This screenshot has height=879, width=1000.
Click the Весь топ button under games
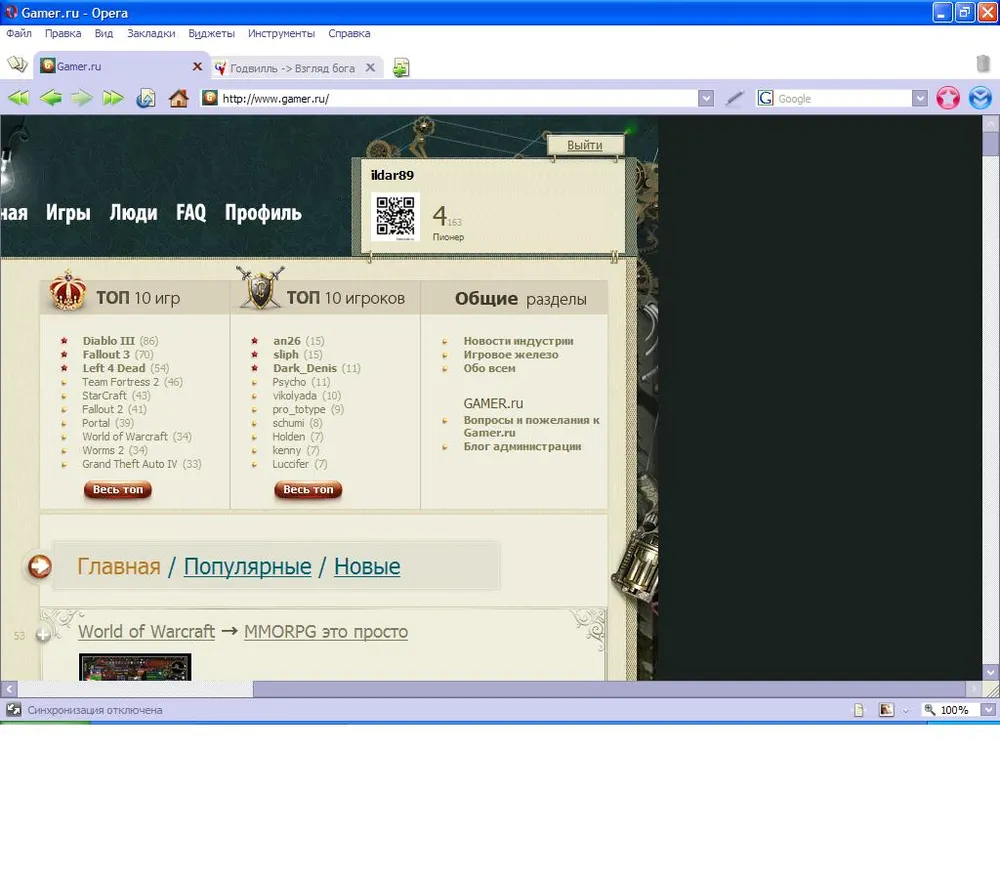pyautogui.click(x=118, y=489)
